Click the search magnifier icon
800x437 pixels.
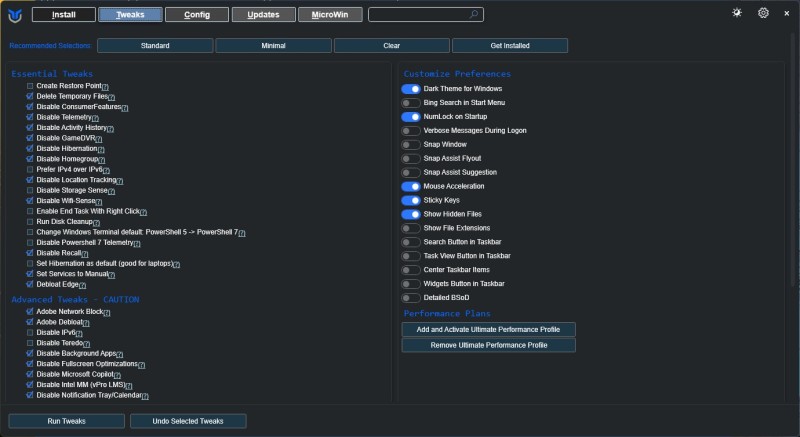pyautogui.click(x=473, y=14)
